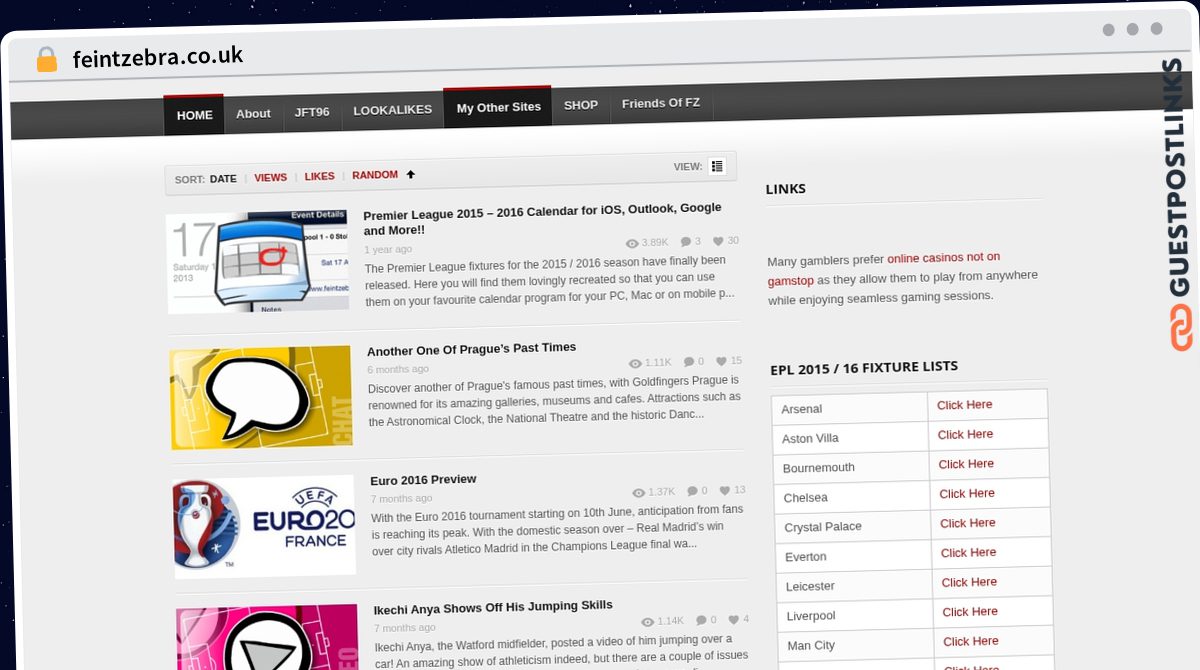Toggle the list view icon
Viewport: 1200px width, 670px height.
pos(717,166)
